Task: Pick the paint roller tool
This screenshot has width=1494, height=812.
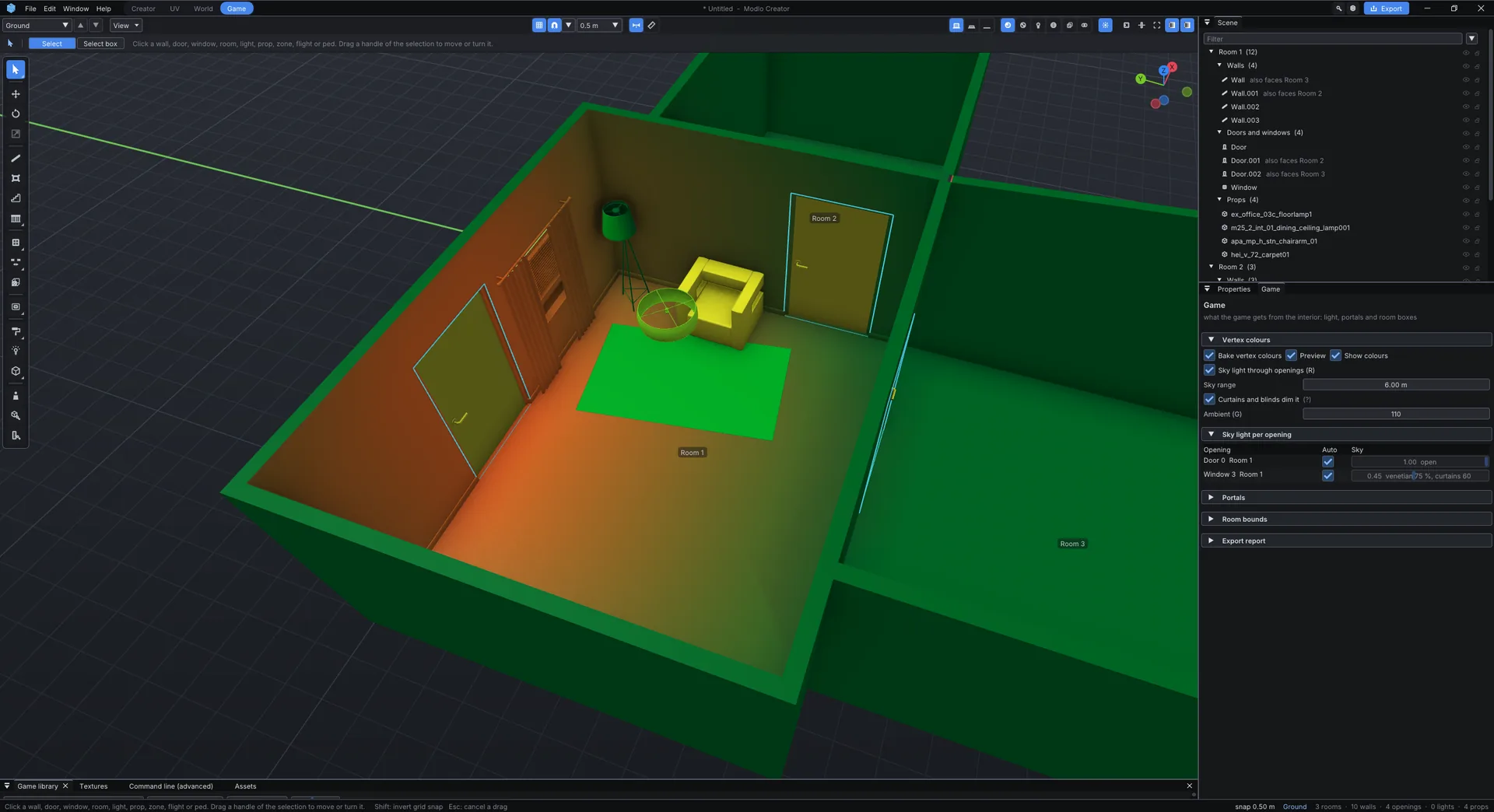Action: (16, 331)
